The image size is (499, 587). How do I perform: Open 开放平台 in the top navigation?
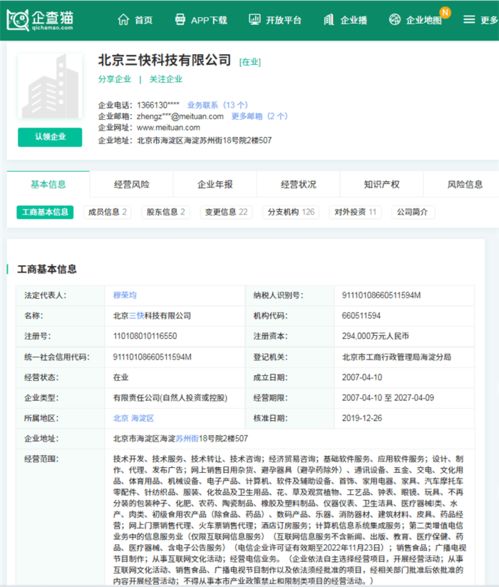point(283,20)
